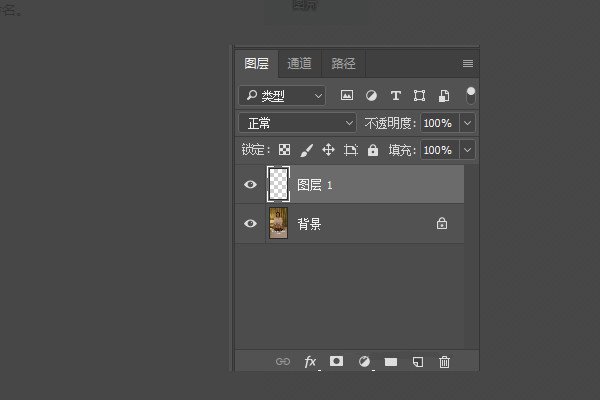Click the add layer style fx icon
This screenshot has width=600, height=400.
[x=310, y=361]
